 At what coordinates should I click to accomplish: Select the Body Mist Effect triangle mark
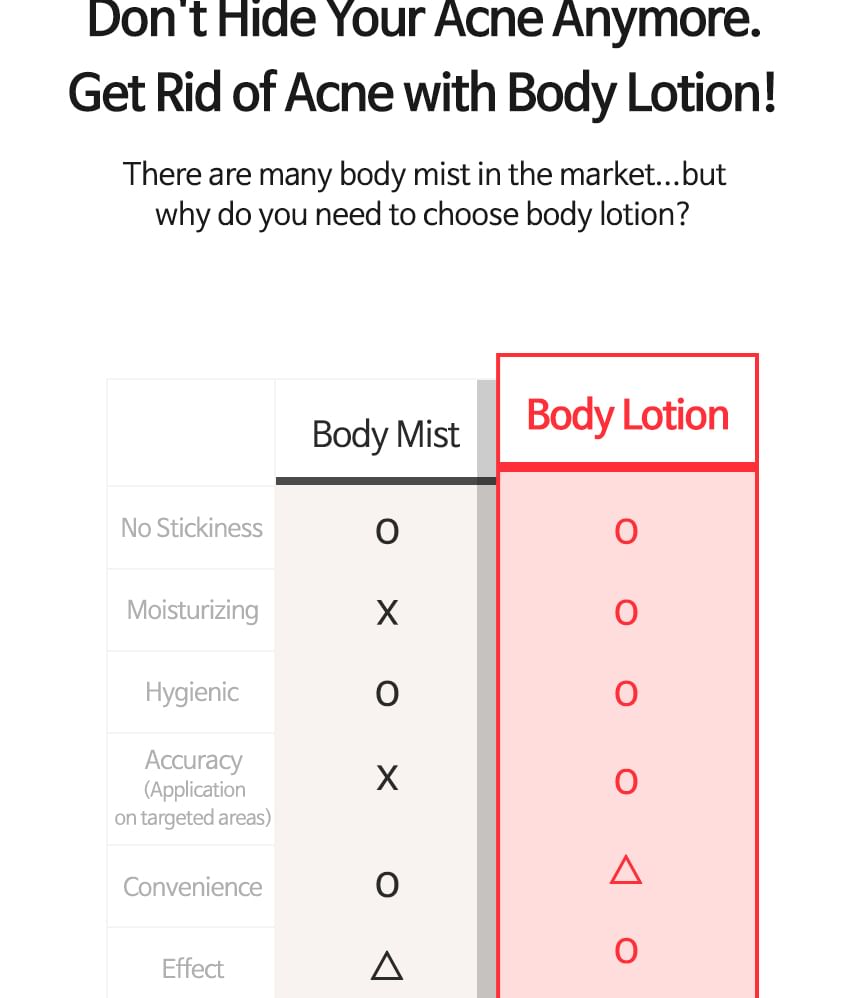tap(387, 965)
